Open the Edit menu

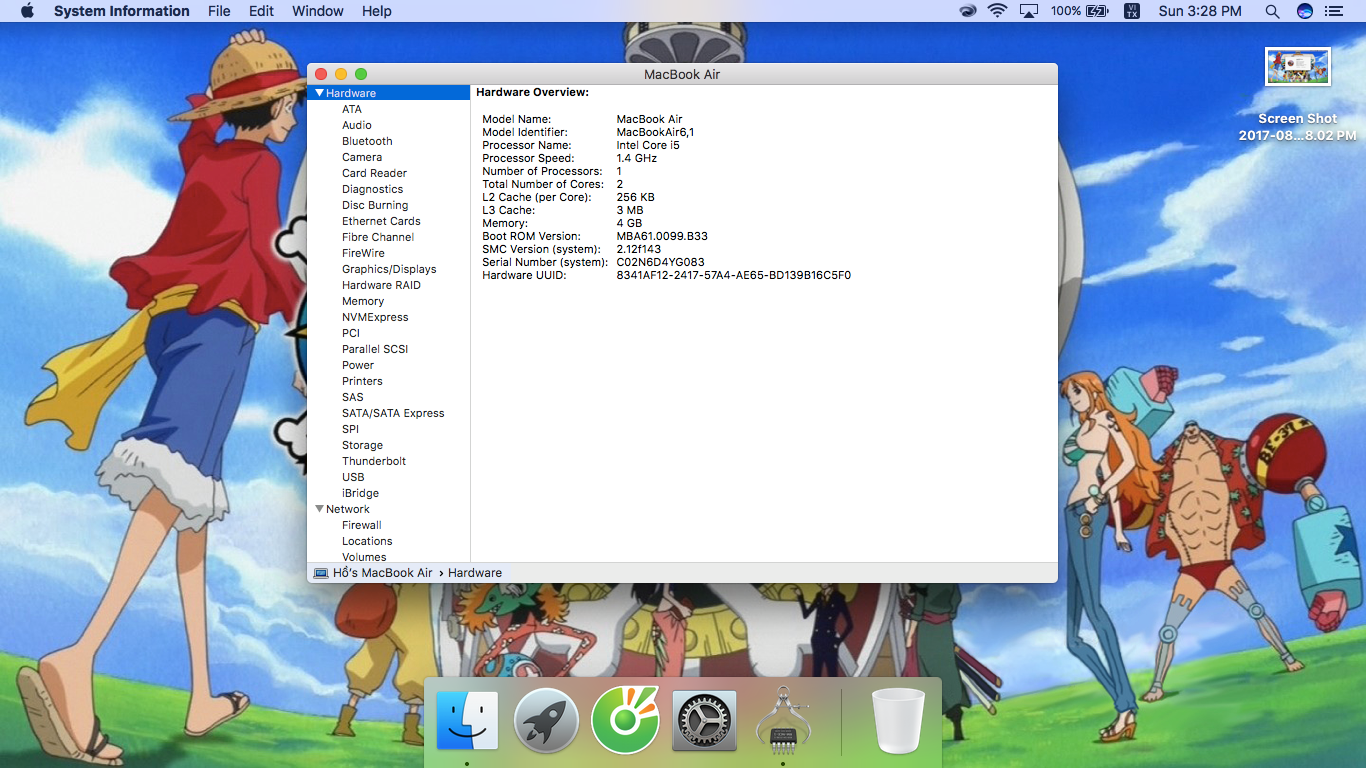click(261, 11)
